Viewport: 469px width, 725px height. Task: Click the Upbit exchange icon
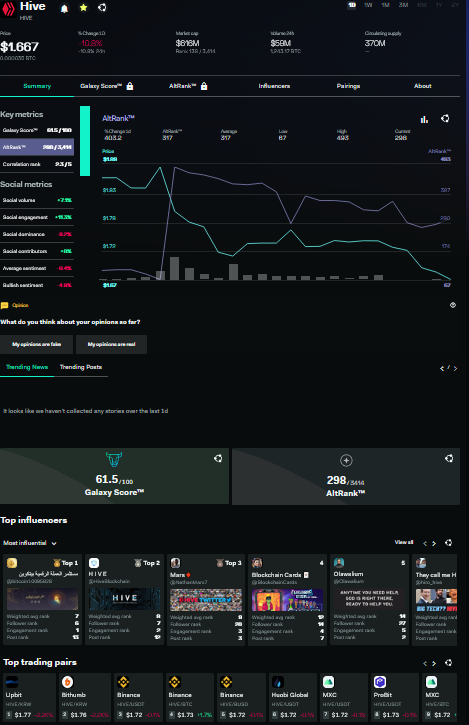coord(12,682)
